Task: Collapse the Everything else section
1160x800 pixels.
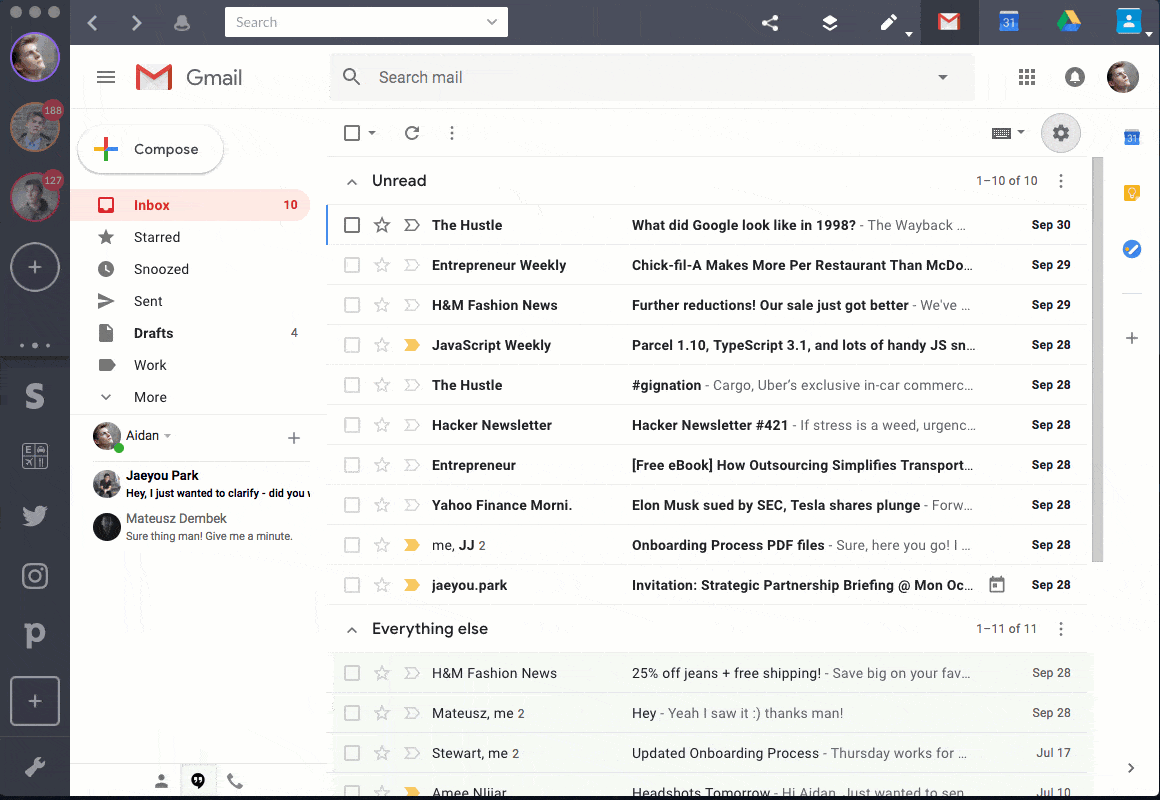Action: click(x=352, y=629)
